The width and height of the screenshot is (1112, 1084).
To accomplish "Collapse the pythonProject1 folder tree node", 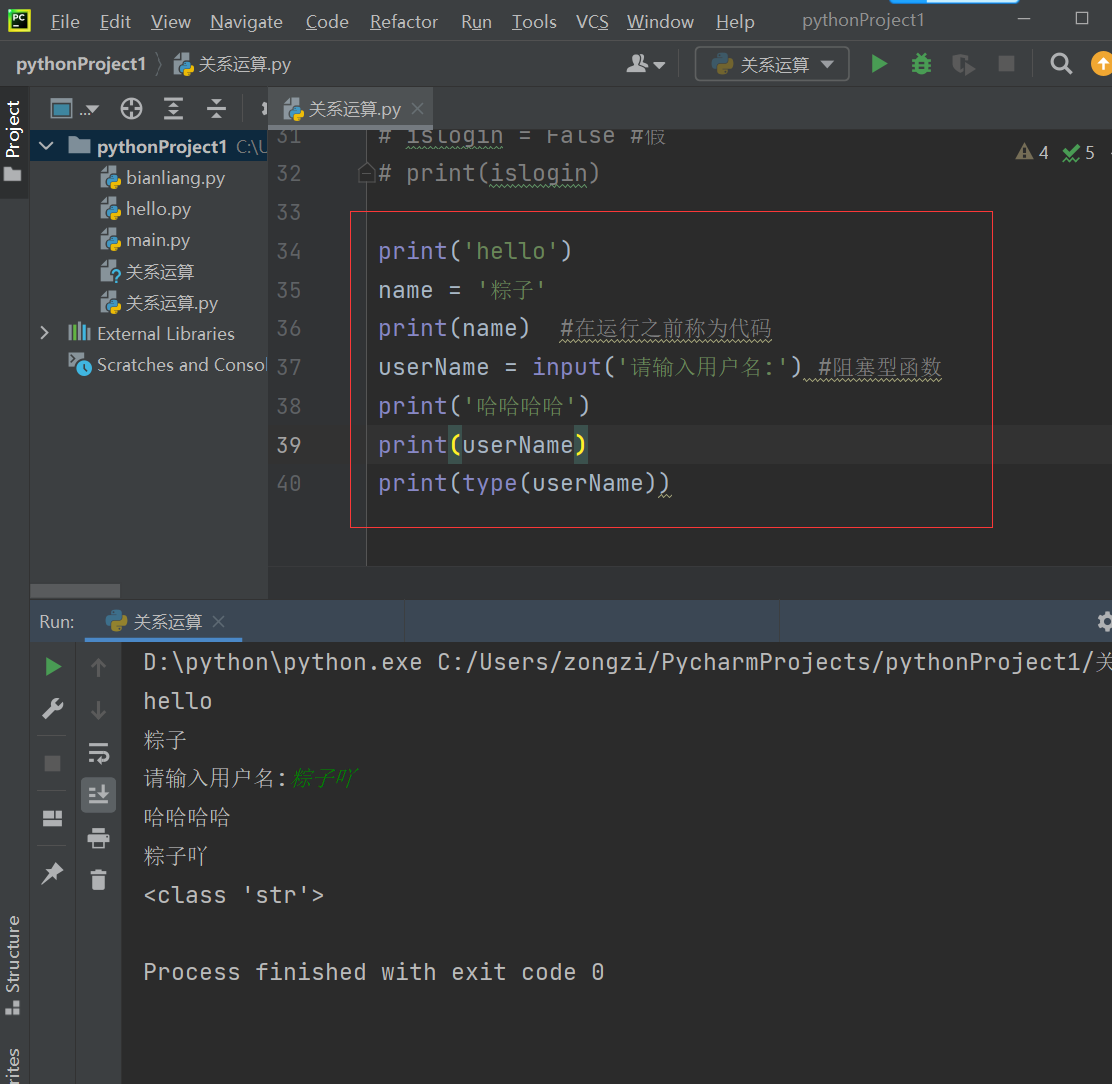I will click(46, 147).
